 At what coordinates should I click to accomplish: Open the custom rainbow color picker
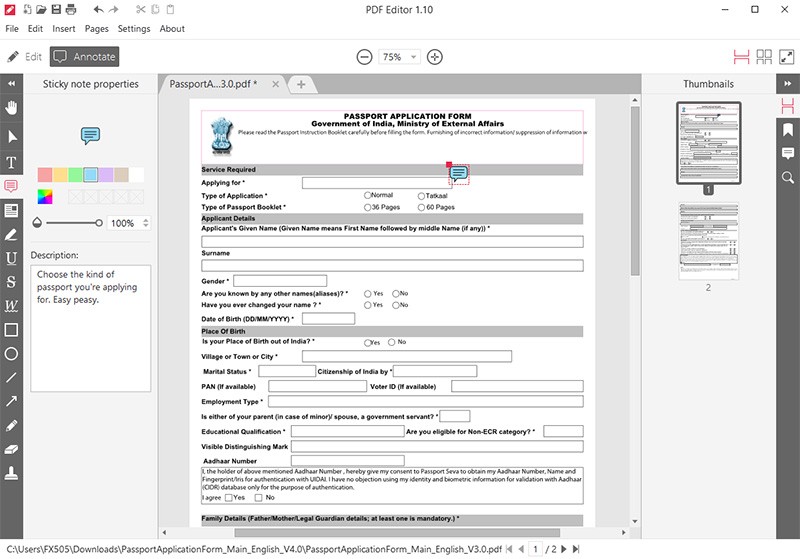tap(45, 197)
